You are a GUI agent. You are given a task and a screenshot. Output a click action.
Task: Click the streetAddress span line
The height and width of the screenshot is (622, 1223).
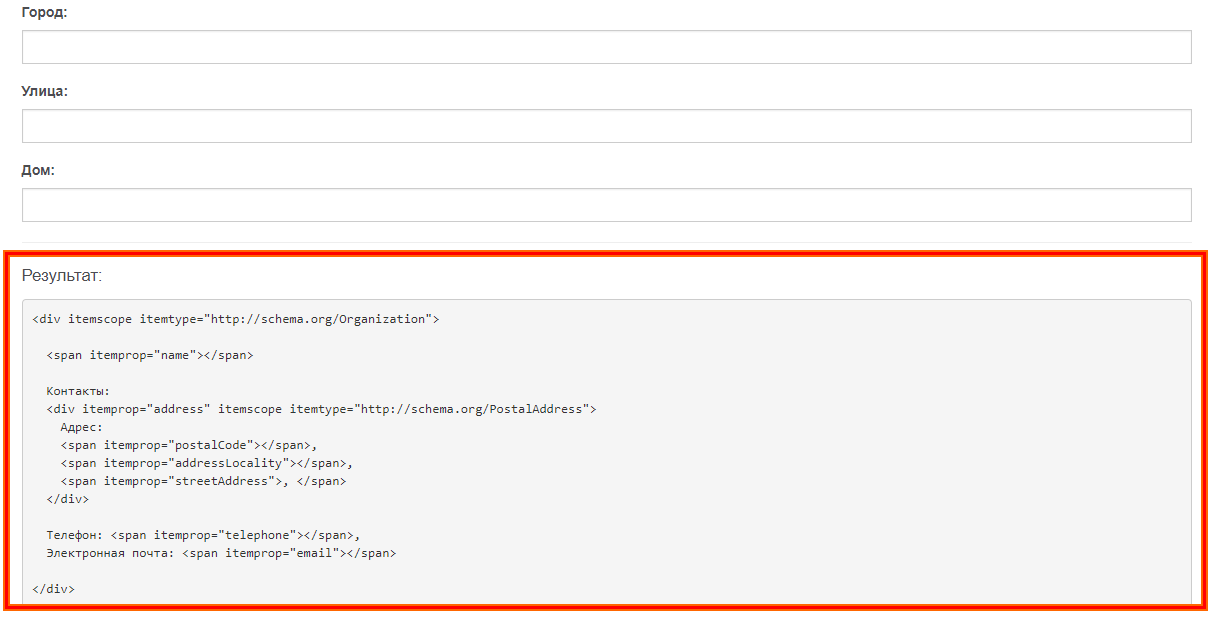203,481
